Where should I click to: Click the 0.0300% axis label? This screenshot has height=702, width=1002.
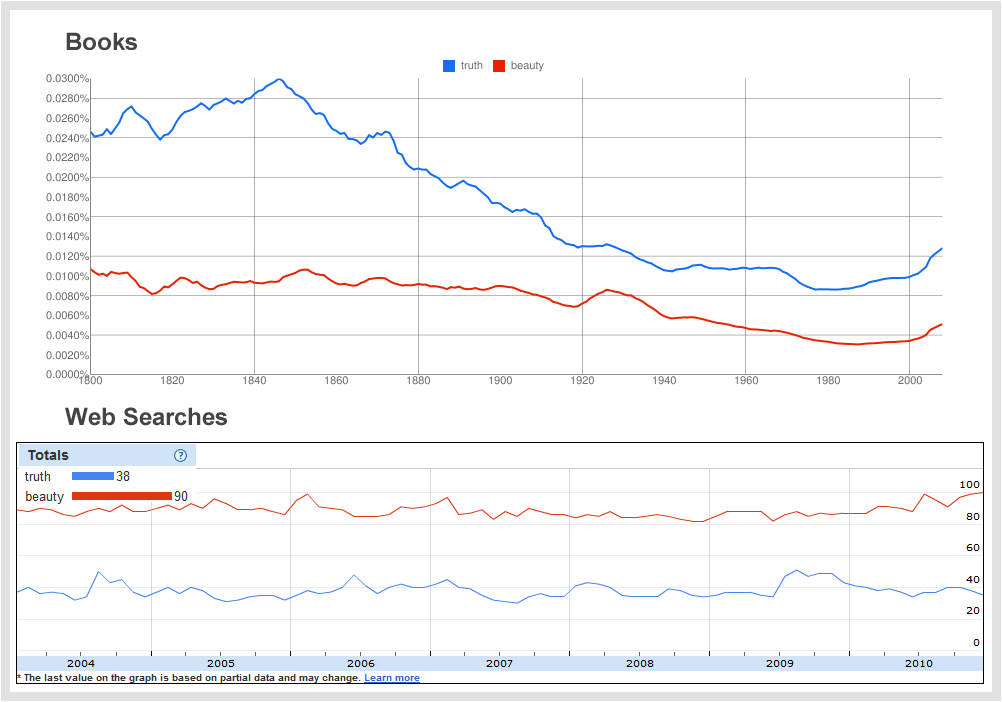(x=67, y=78)
